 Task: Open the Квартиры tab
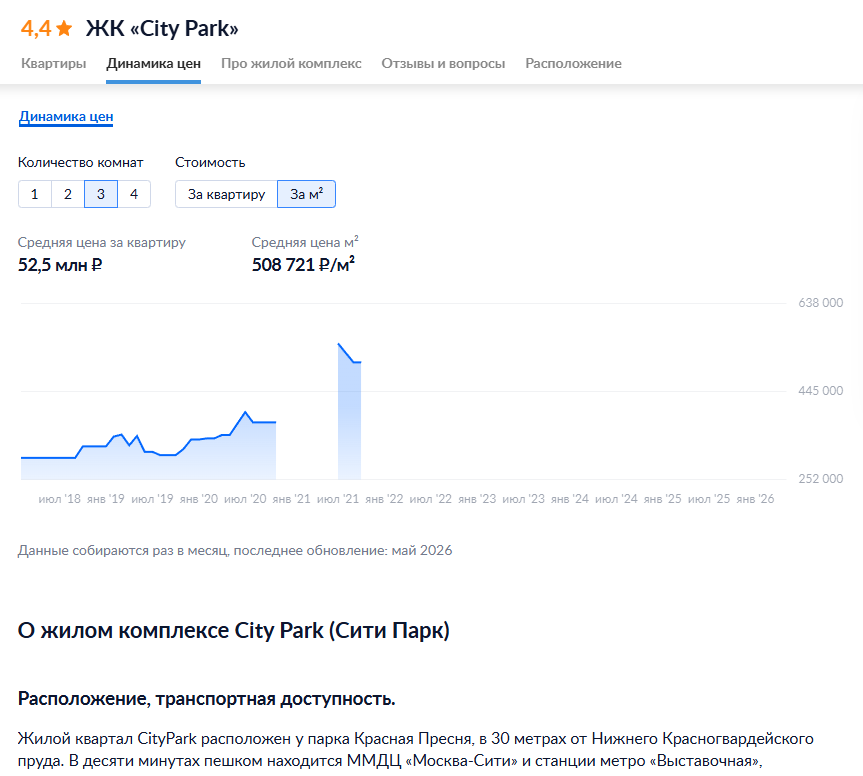point(53,63)
